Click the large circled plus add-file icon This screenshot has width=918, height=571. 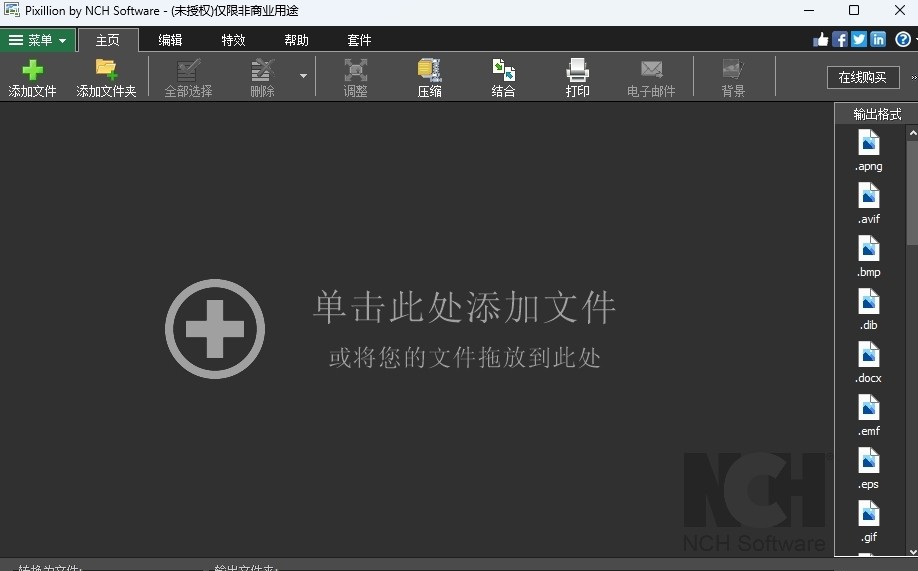tap(215, 329)
